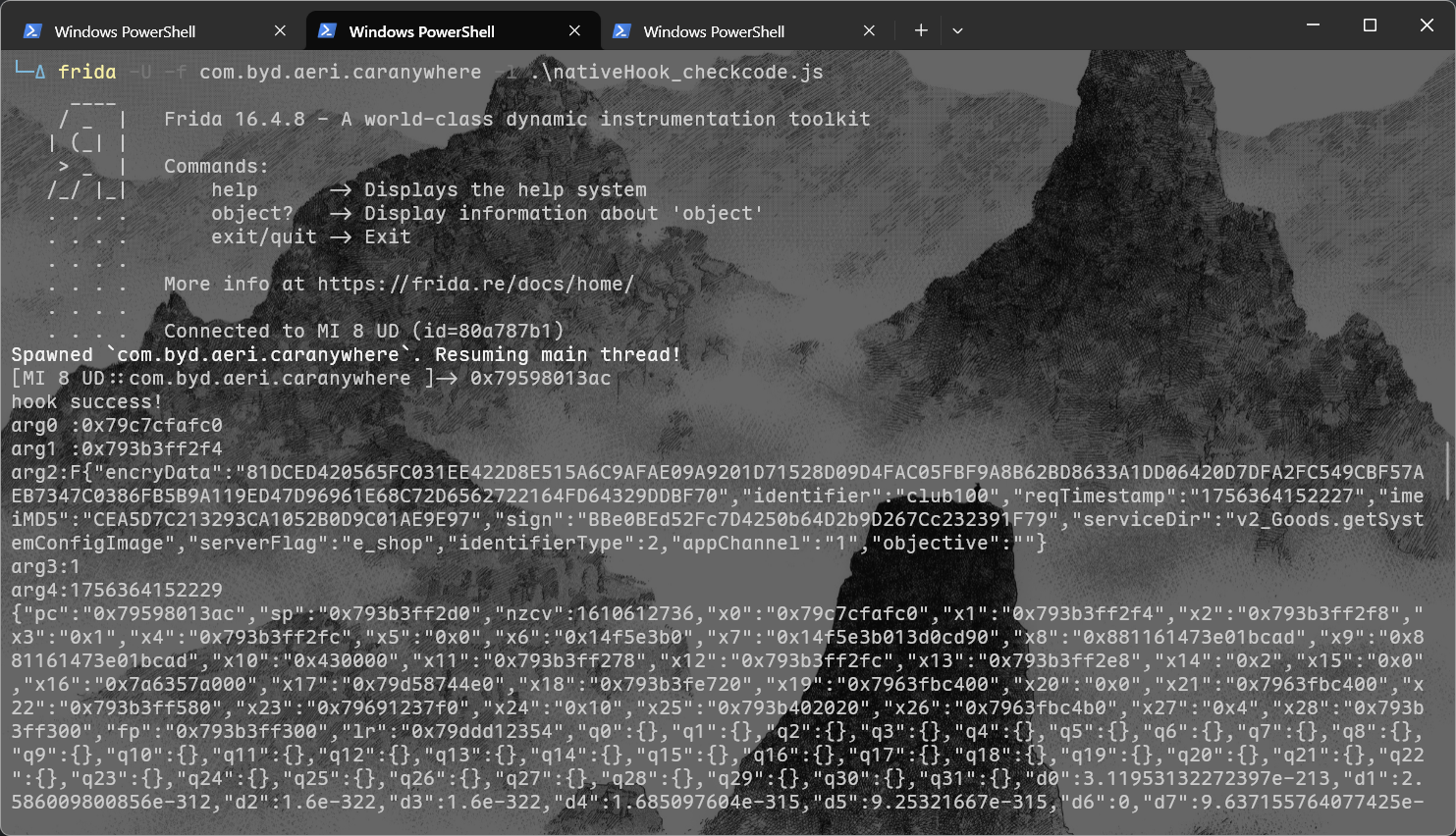The width and height of the screenshot is (1456, 836).
Task: Open the new tab profile dropdown
Action: click(957, 30)
